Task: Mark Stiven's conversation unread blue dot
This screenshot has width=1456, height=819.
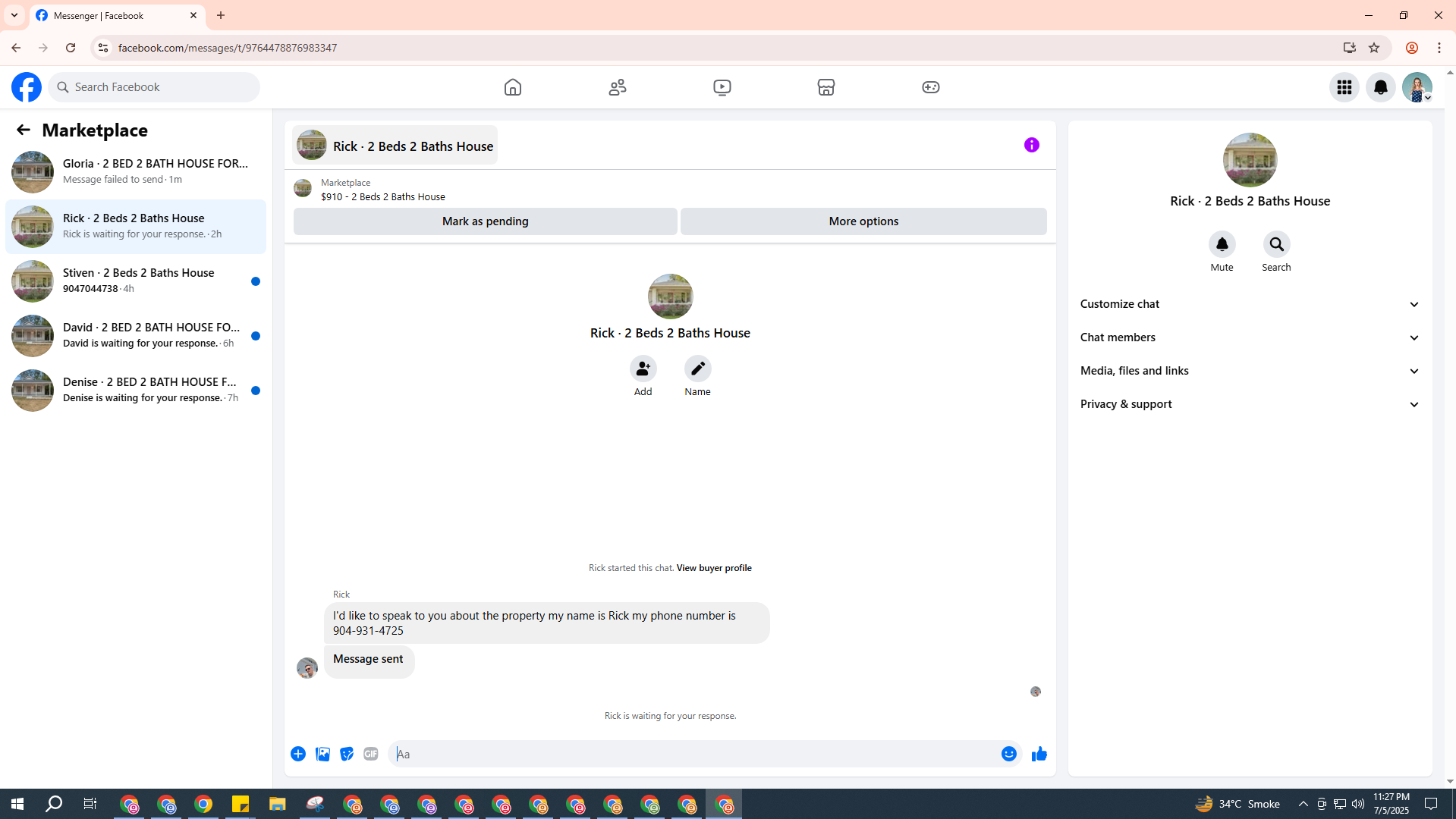Action: coord(256,281)
